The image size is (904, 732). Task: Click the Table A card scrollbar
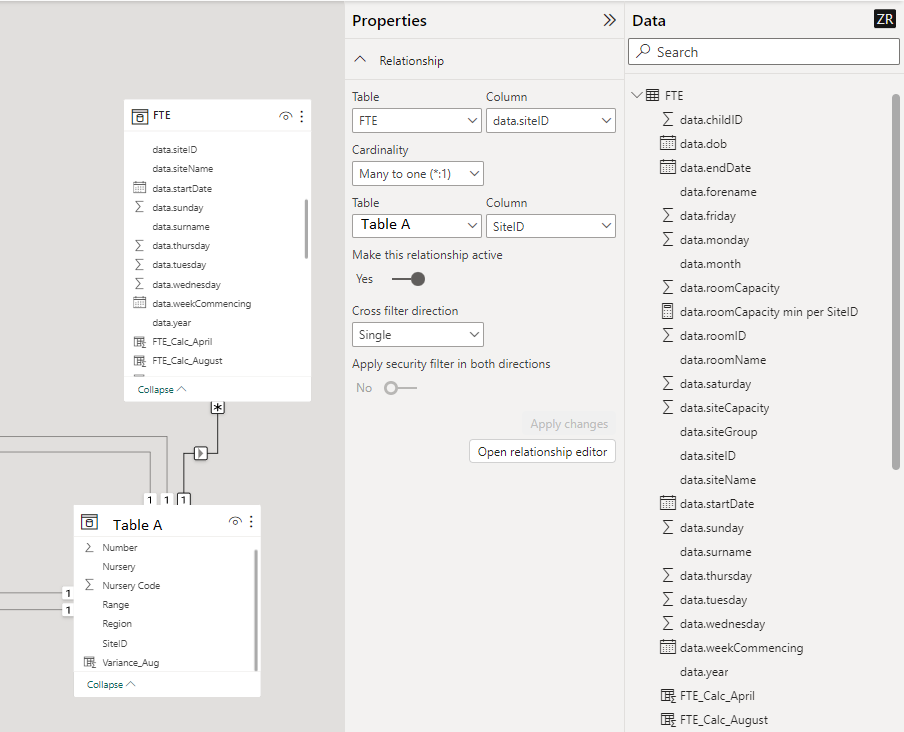[255, 610]
